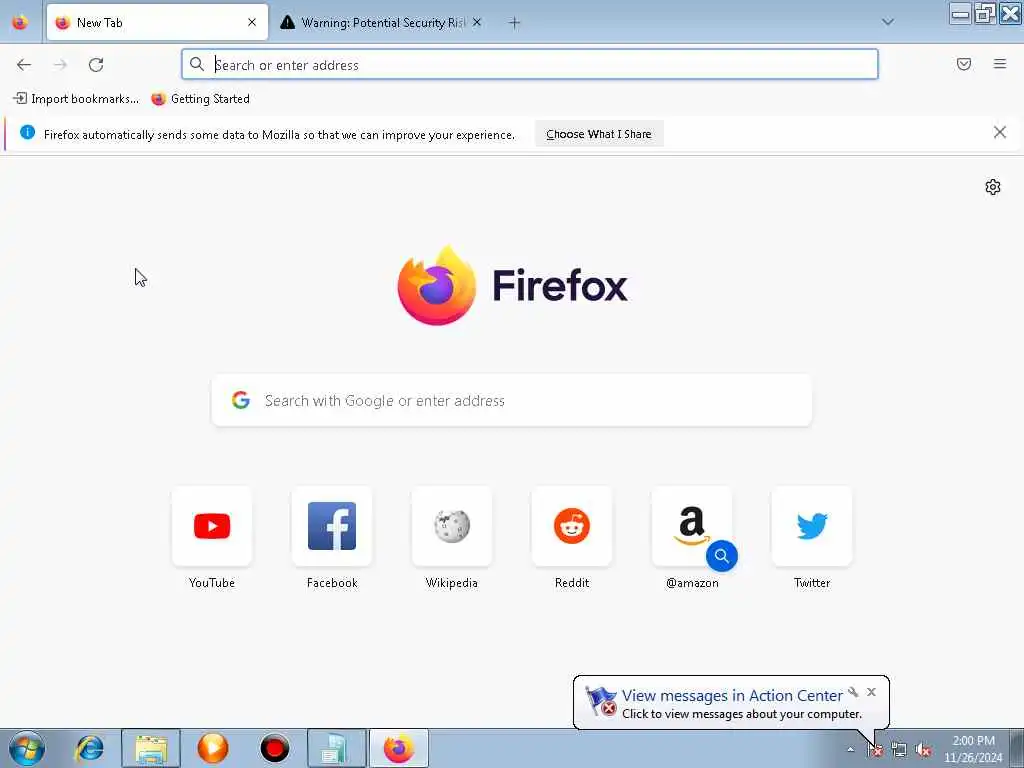The width and height of the screenshot is (1024, 768).
Task: Open Windows Explorer folder from taskbar
Action: pyautogui.click(x=151, y=748)
